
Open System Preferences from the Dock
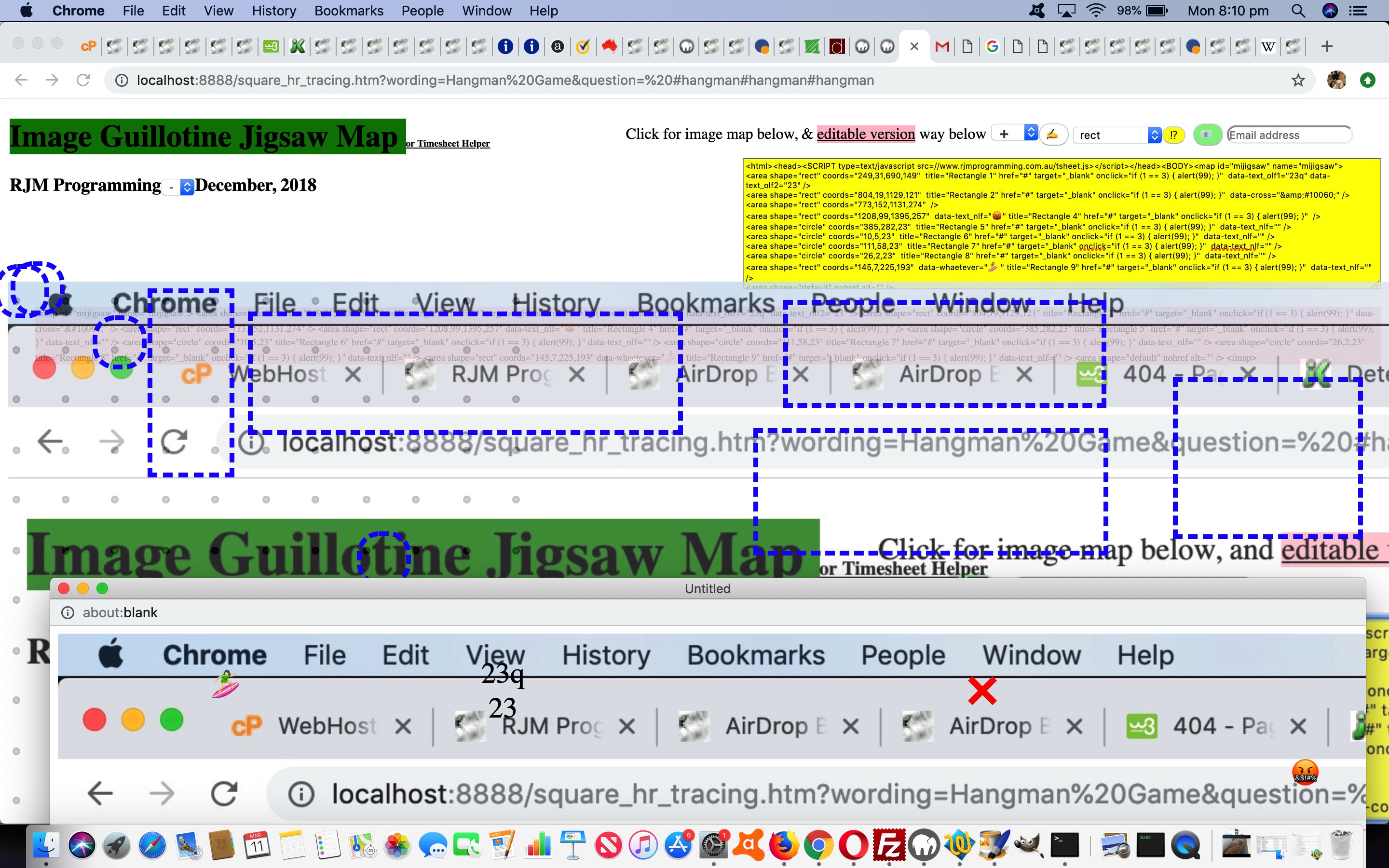point(713,845)
